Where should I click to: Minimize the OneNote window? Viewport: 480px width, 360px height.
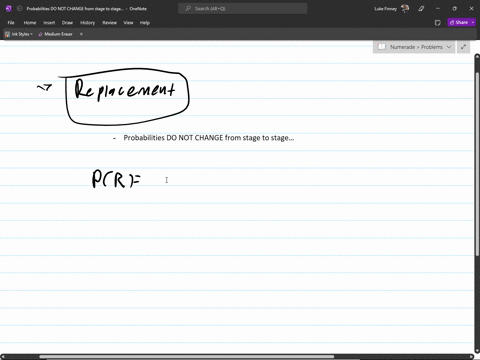pos(438,9)
